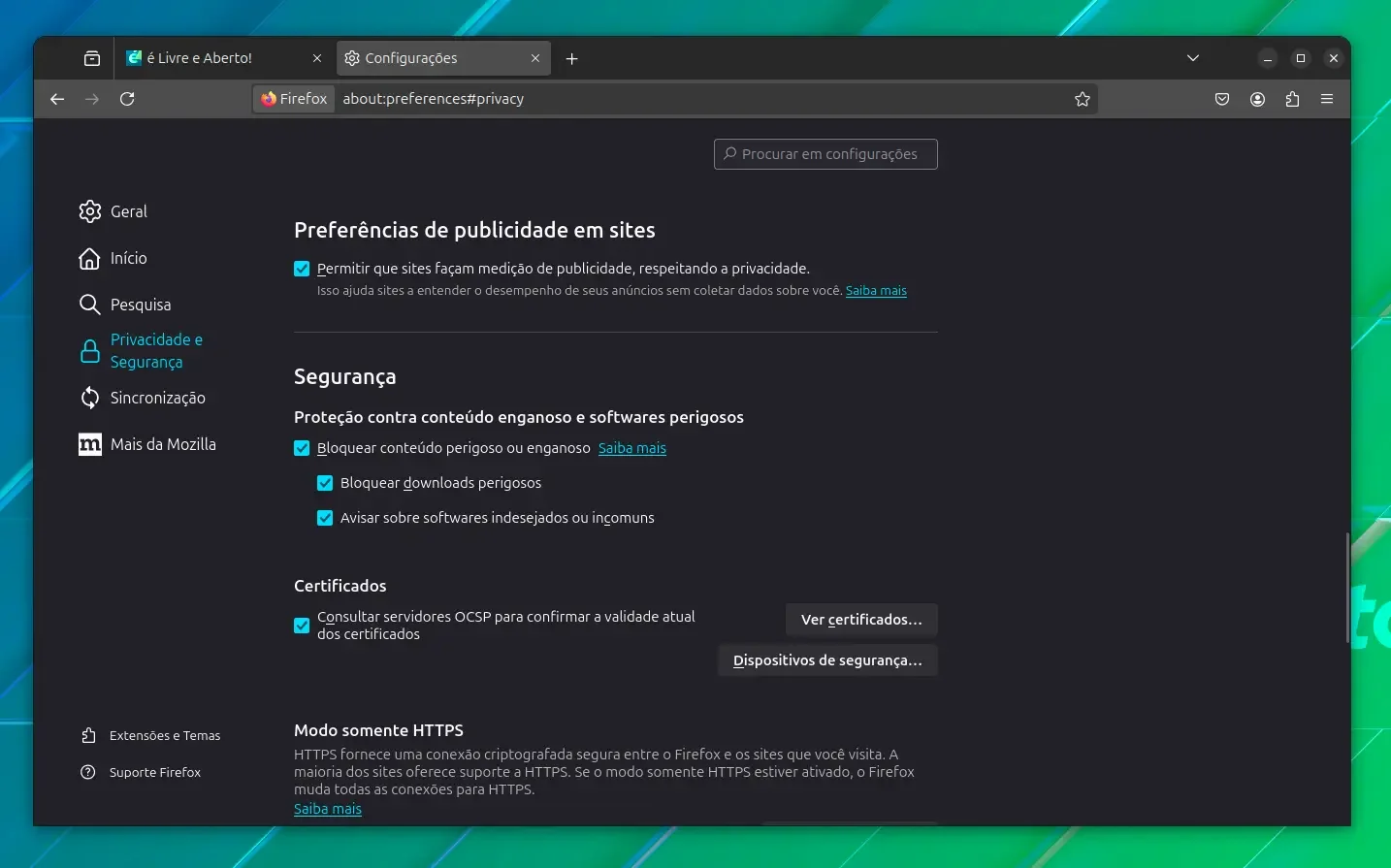Uncheck Permitir que sites façam medição de publicidade
1391x868 pixels.
pos(302,269)
